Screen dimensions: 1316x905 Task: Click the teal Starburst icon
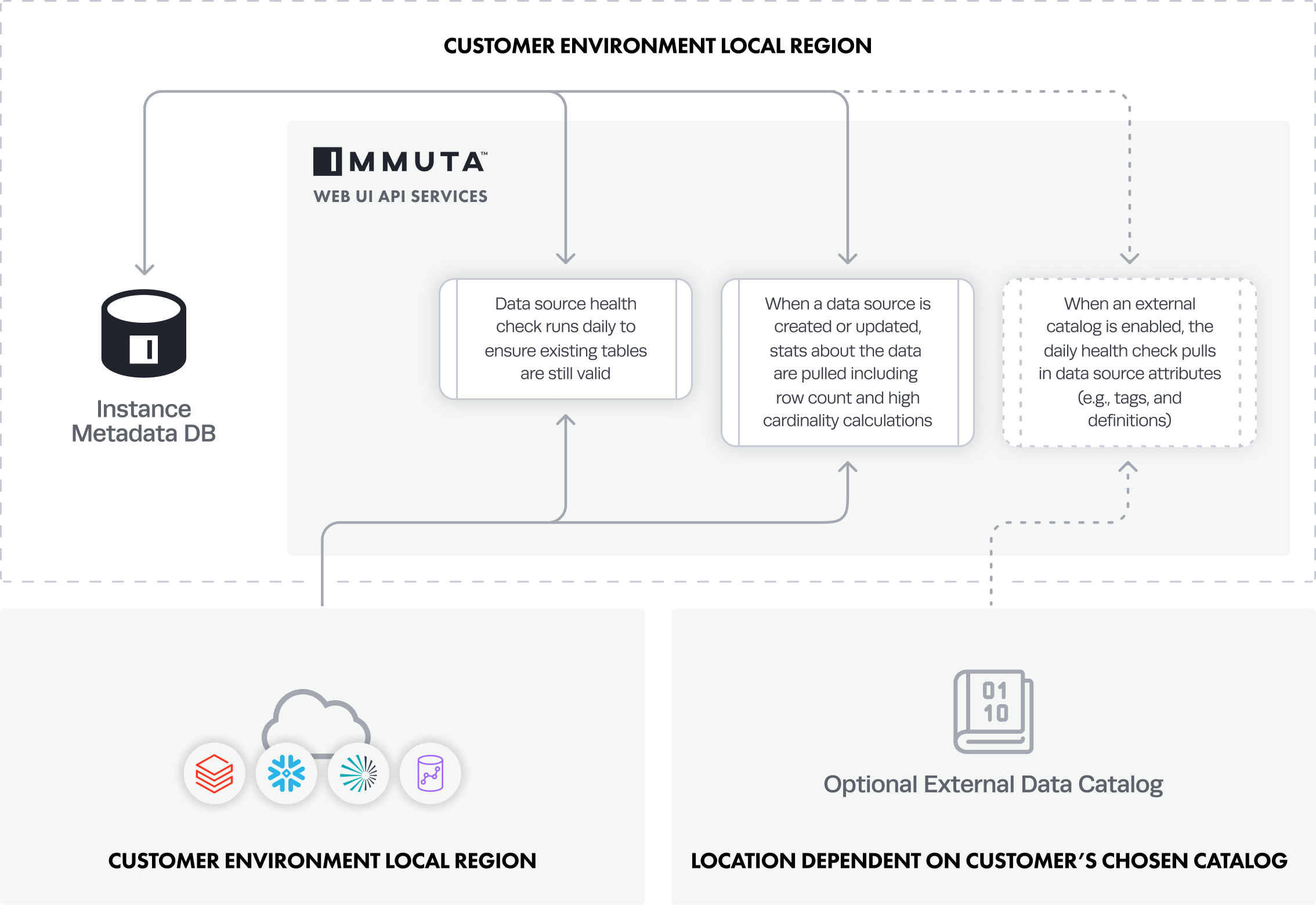(358, 773)
